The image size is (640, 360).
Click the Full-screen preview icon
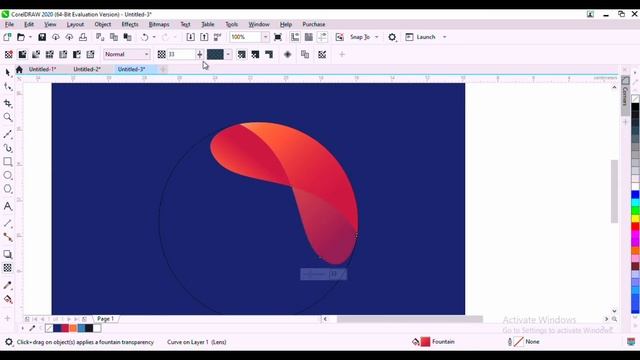pos(278,37)
